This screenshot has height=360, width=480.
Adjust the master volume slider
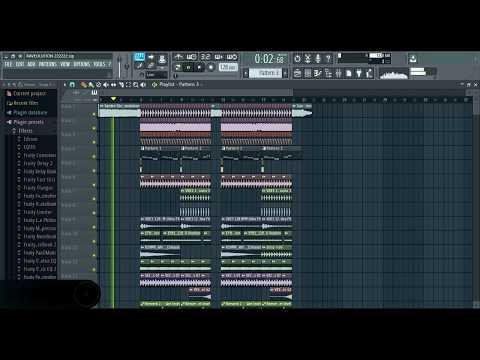tap(119, 67)
